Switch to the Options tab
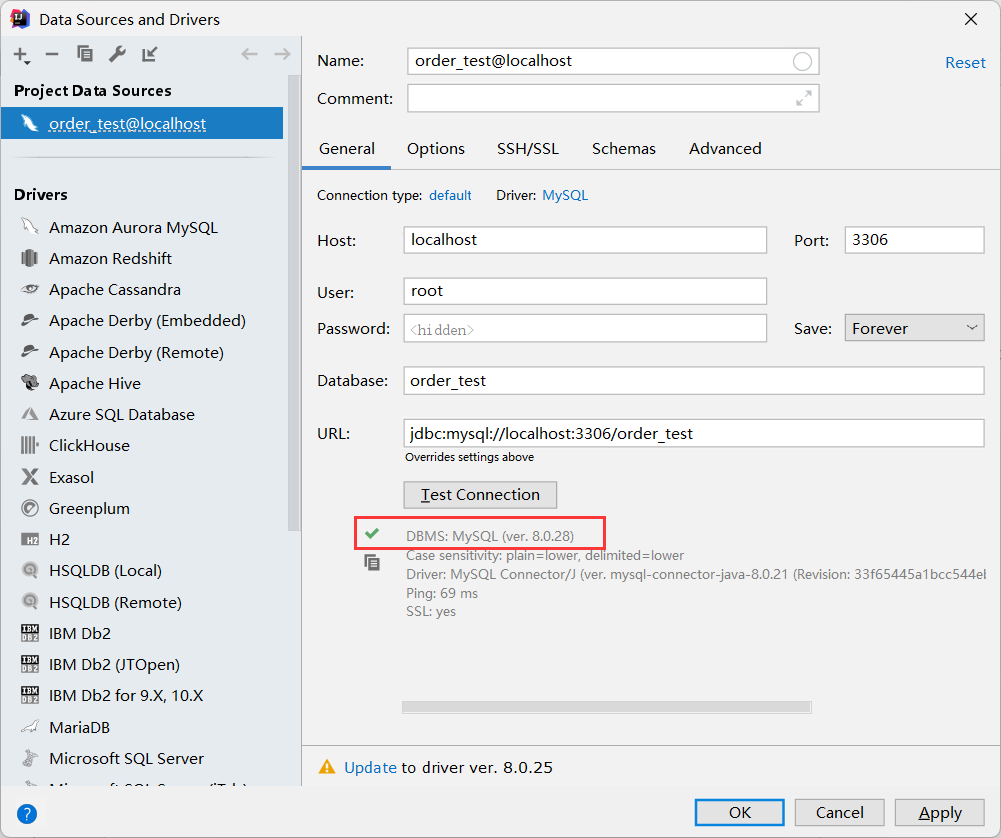 coord(436,149)
